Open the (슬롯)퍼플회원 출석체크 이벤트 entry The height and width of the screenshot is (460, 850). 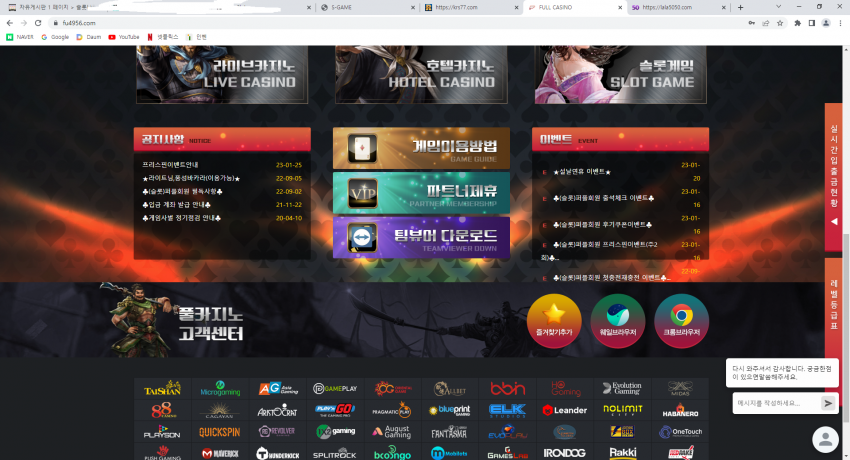(603, 198)
